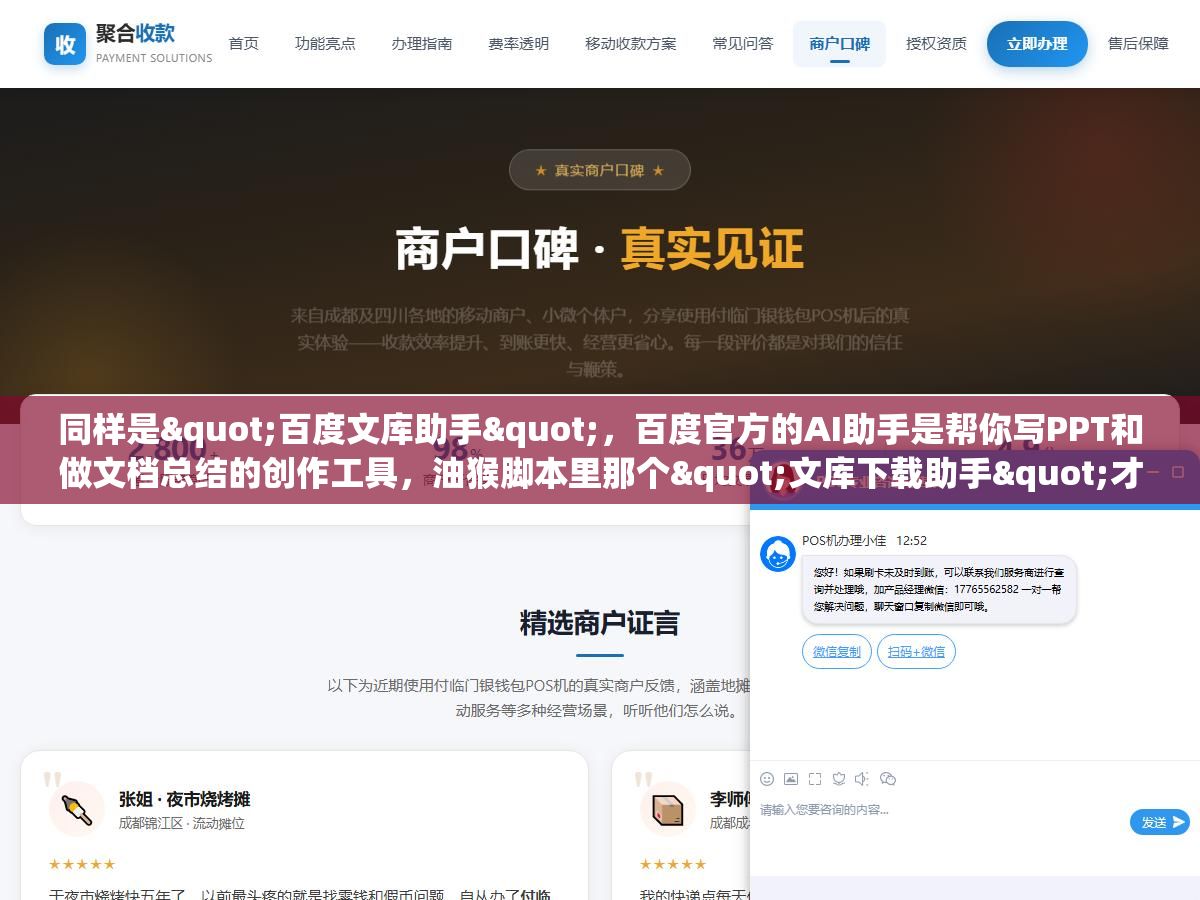1200x900 pixels.
Task: Click the 立即办理 button
Action: click(1037, 44)
